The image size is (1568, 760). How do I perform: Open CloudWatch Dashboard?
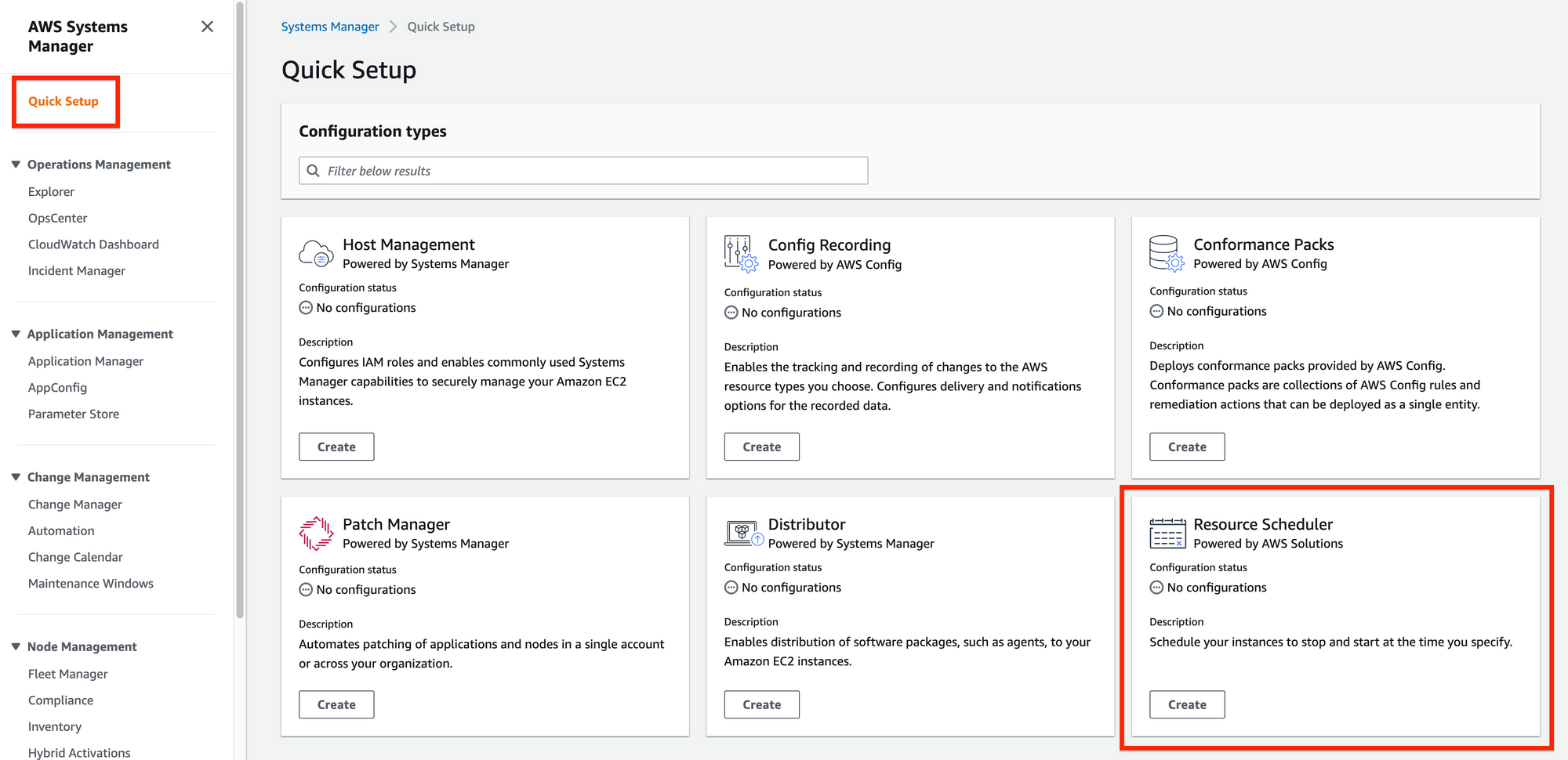93,244
